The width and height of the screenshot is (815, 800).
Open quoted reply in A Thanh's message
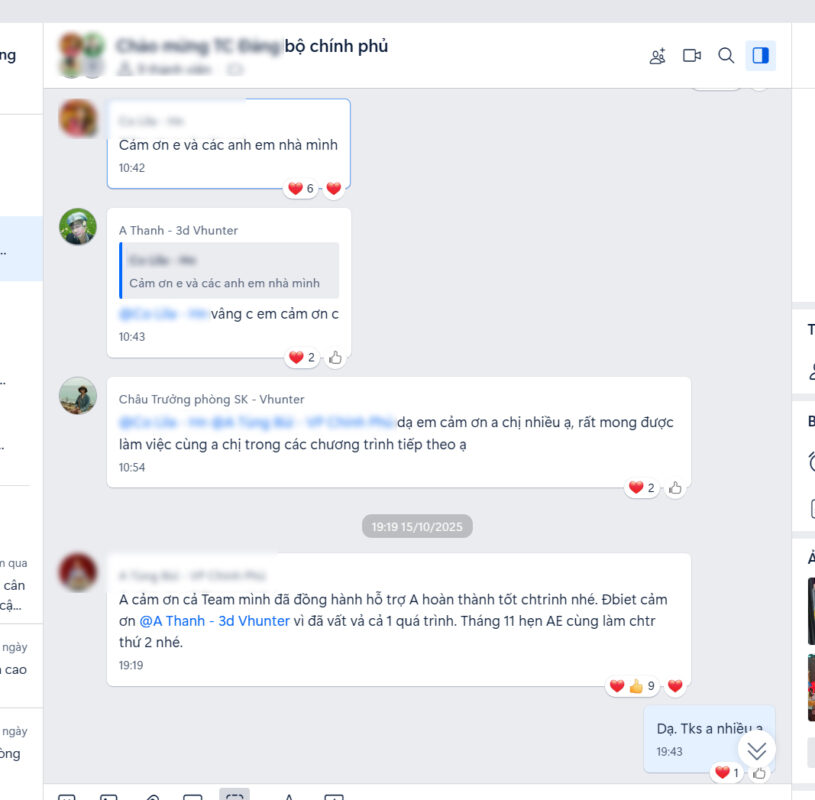(229, 270)
